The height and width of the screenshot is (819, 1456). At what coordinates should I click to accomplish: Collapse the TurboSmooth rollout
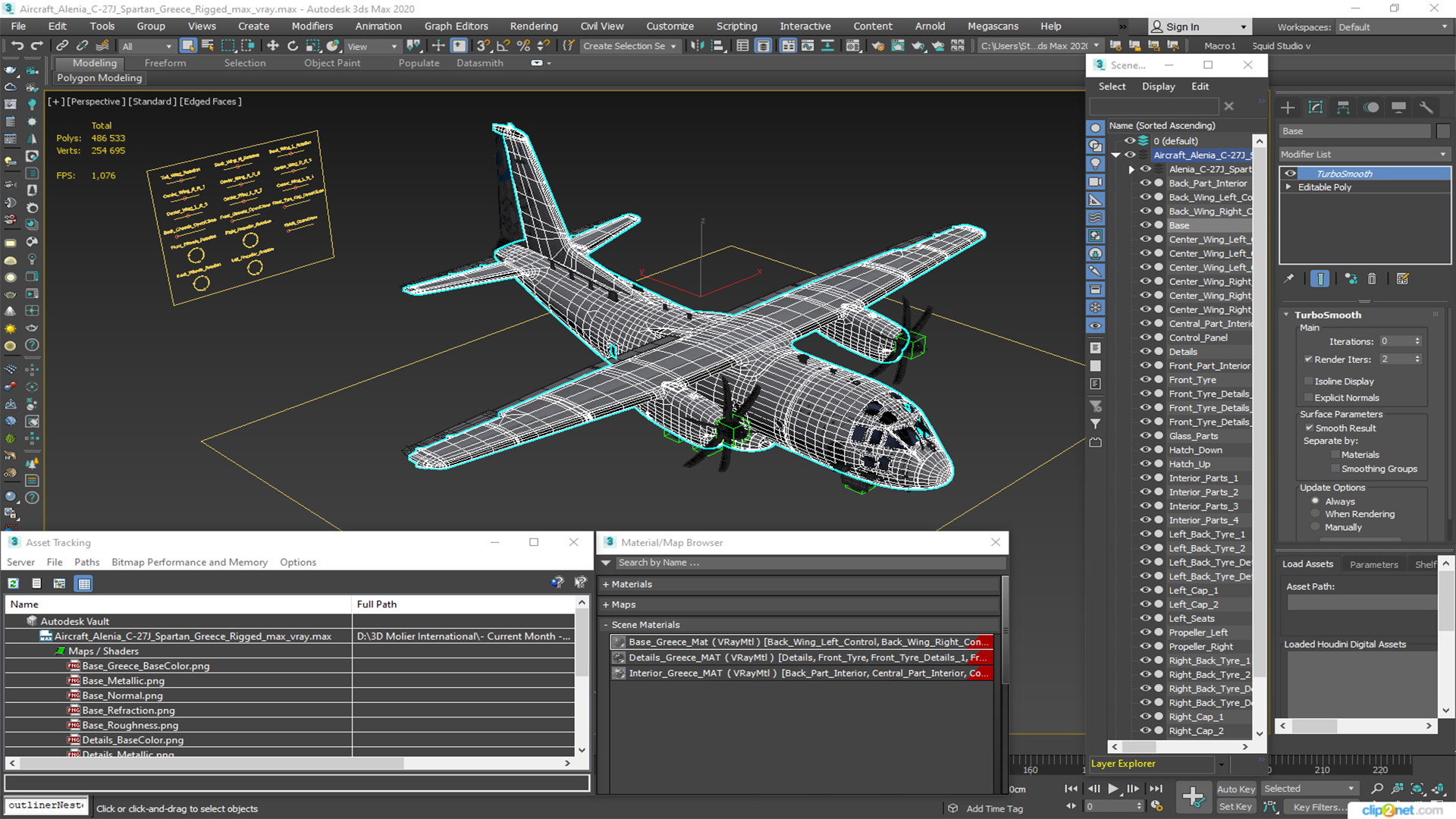tap(1286, 315)
